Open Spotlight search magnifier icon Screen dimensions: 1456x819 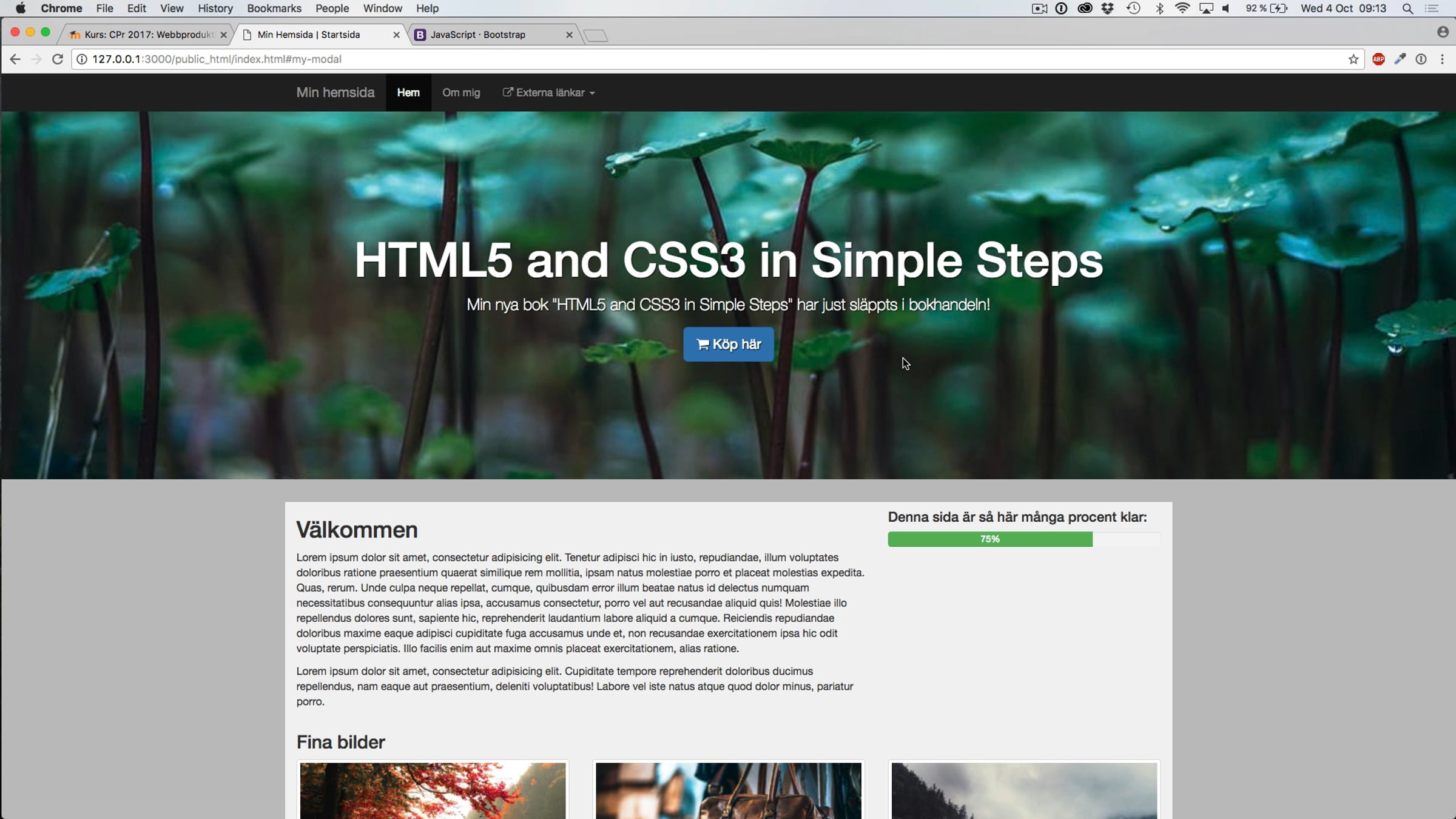point(1407,8)
